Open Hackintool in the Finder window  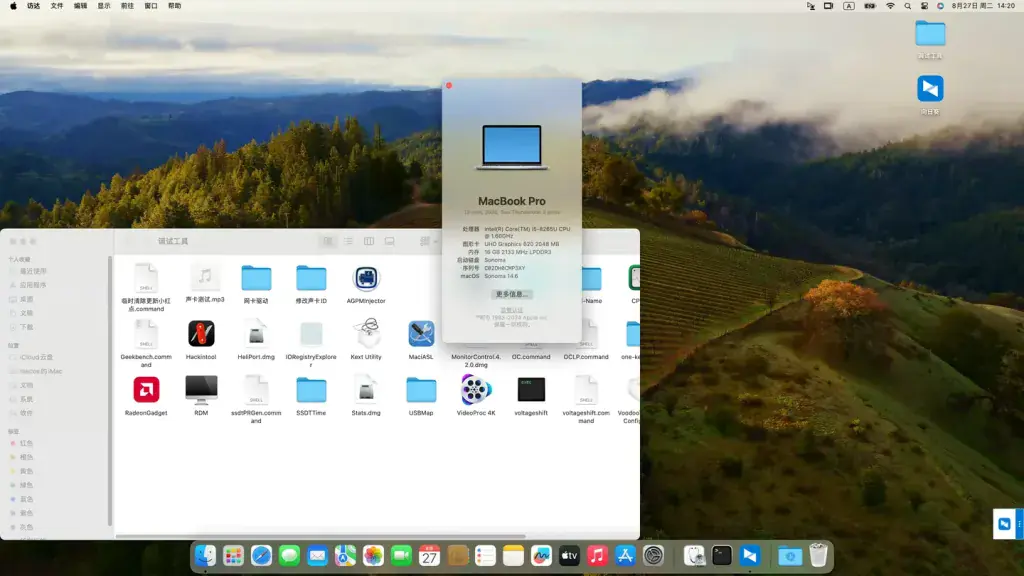click(x=201, y=334)
